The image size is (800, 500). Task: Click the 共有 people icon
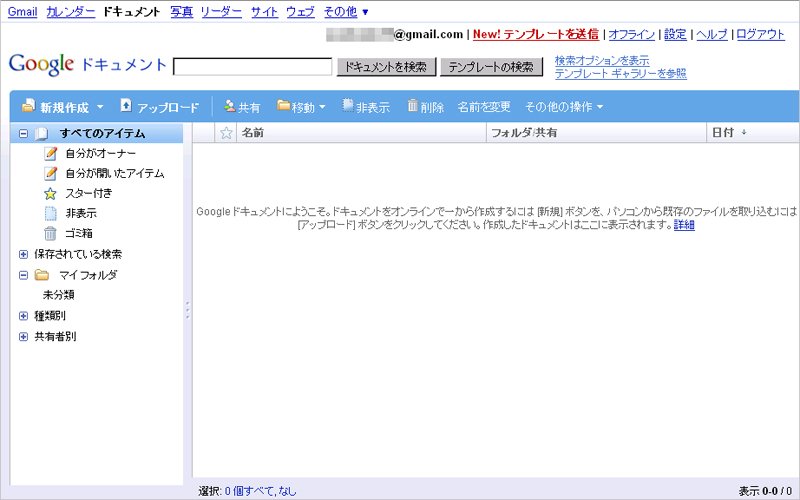tap(230, 106)
